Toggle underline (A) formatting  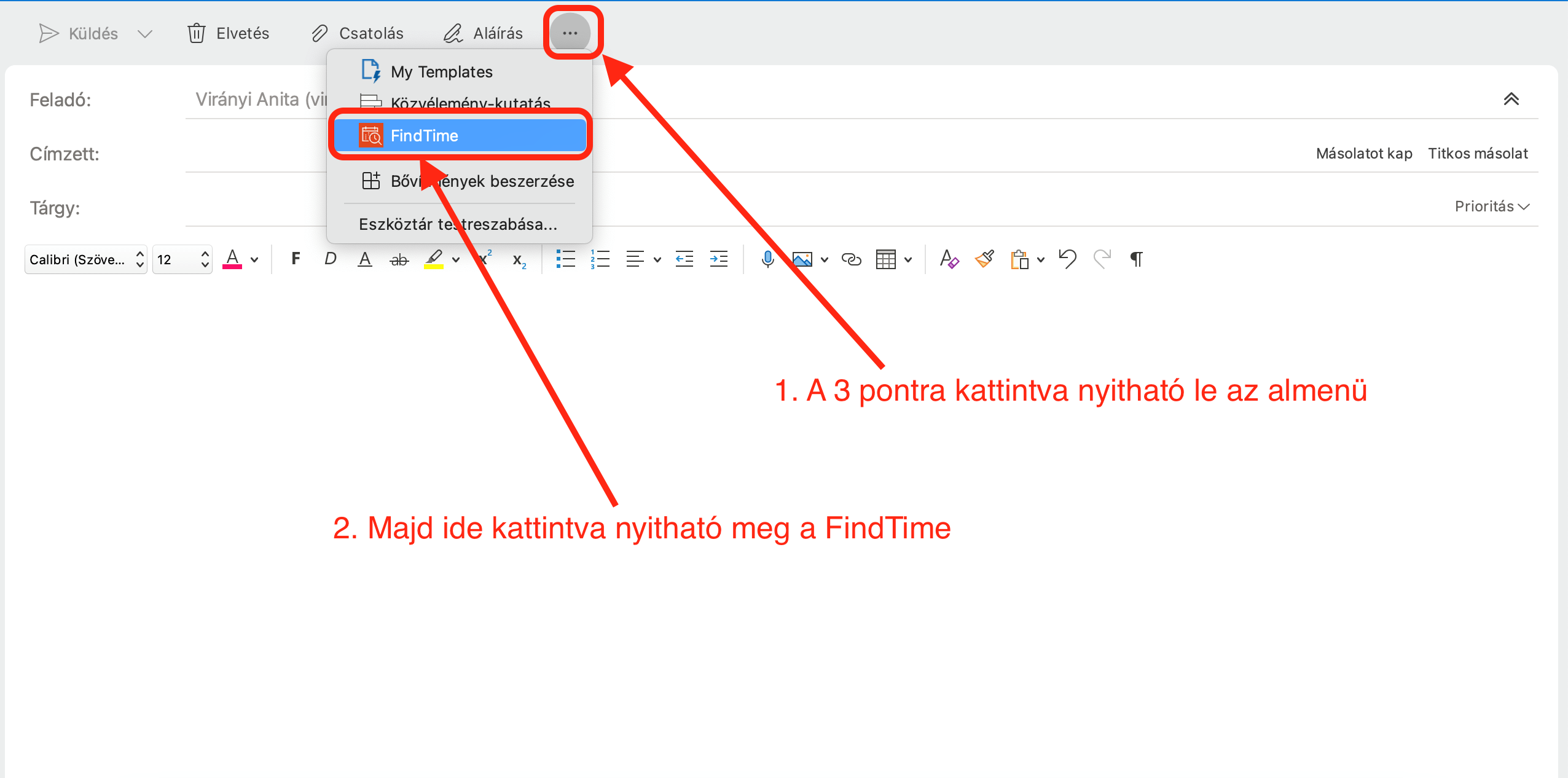pyautogui.click(x=365, y=259)
